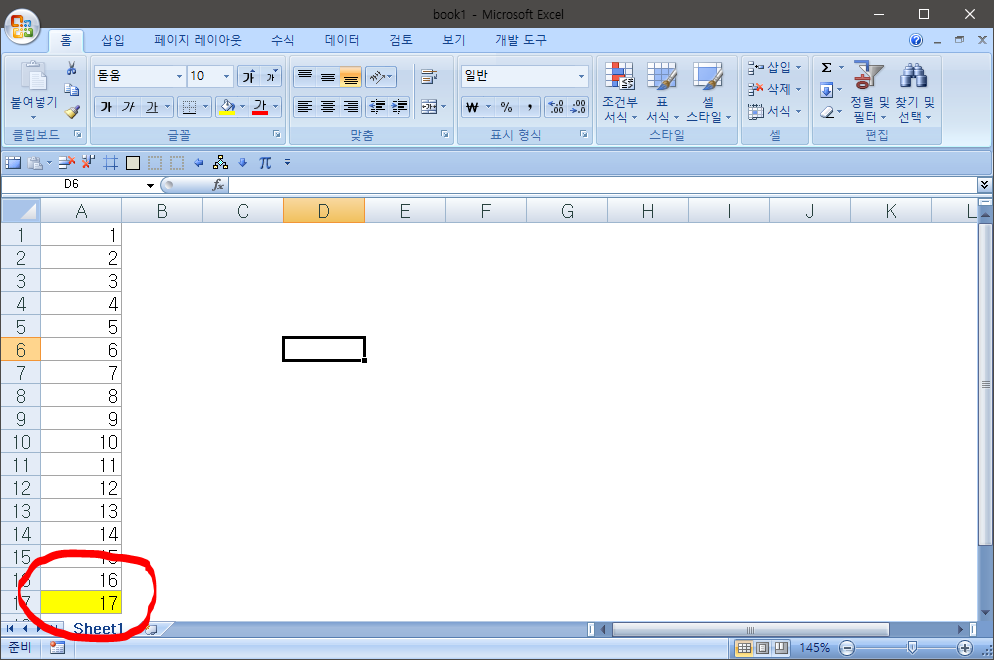The image size is (994, 660).
Task: Toggle bold 가 formatting
Action: [x=106, y=107]
